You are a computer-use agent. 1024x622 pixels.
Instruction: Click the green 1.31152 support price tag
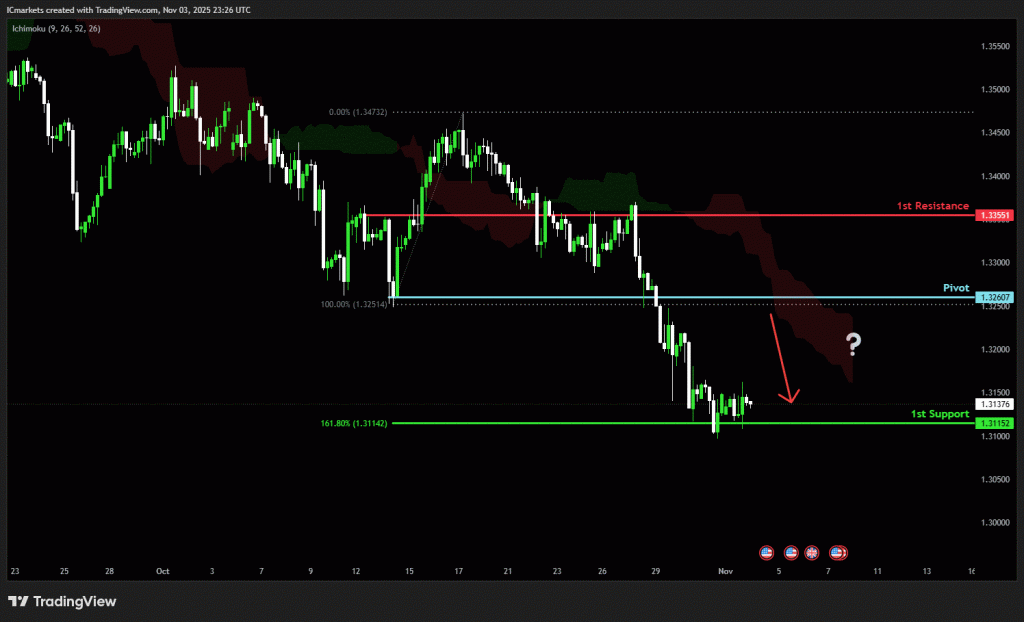click(995, 423)
